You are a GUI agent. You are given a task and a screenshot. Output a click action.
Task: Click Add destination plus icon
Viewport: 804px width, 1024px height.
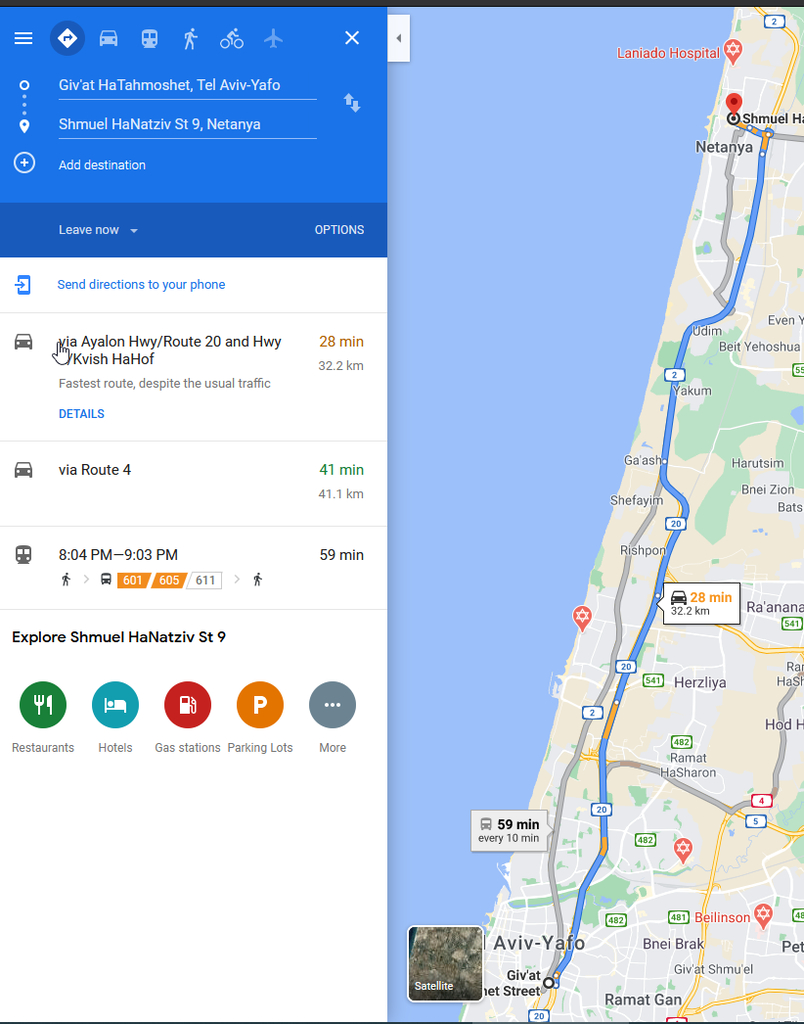24,163
